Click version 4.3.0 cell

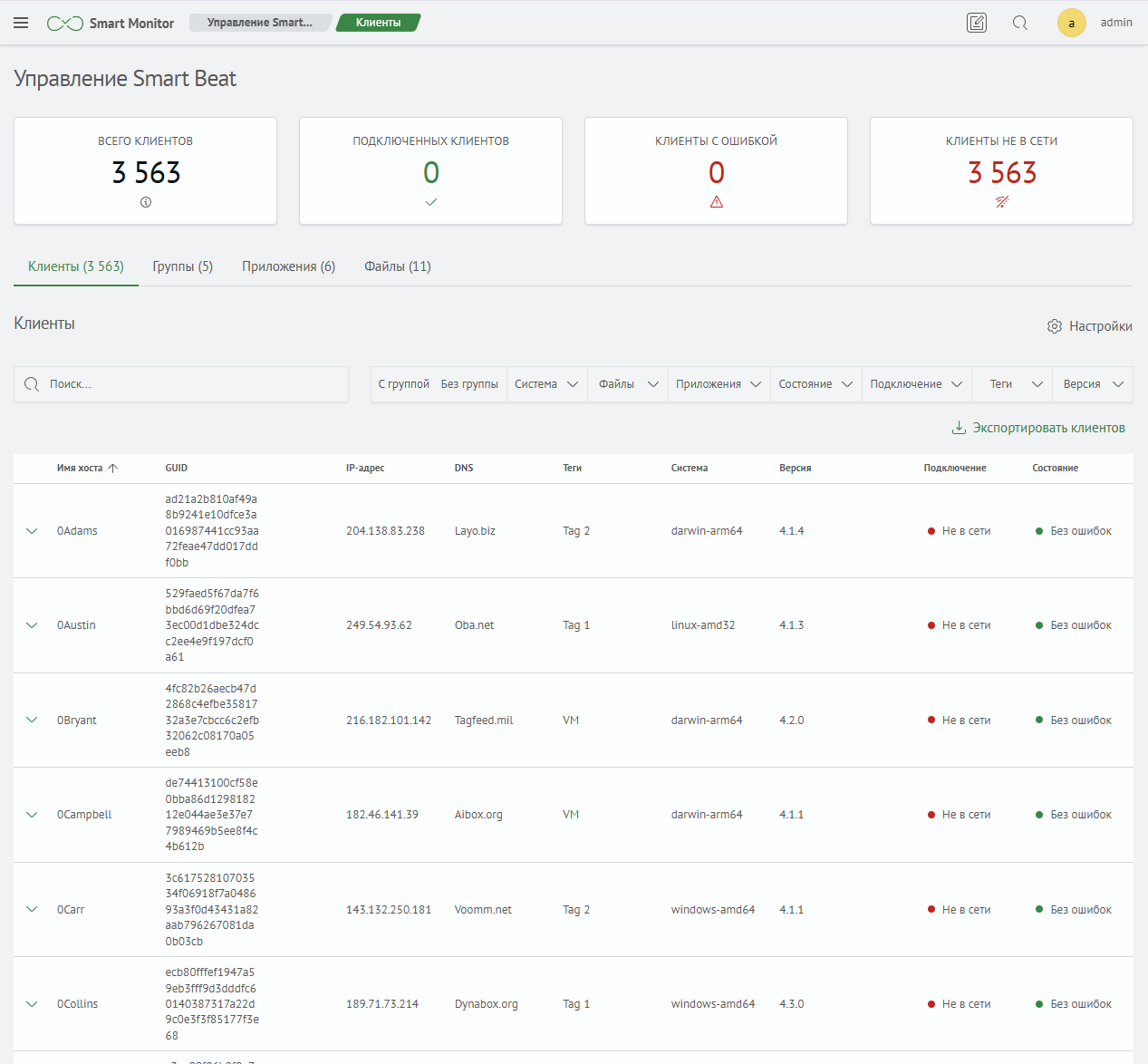(792, 1004)
